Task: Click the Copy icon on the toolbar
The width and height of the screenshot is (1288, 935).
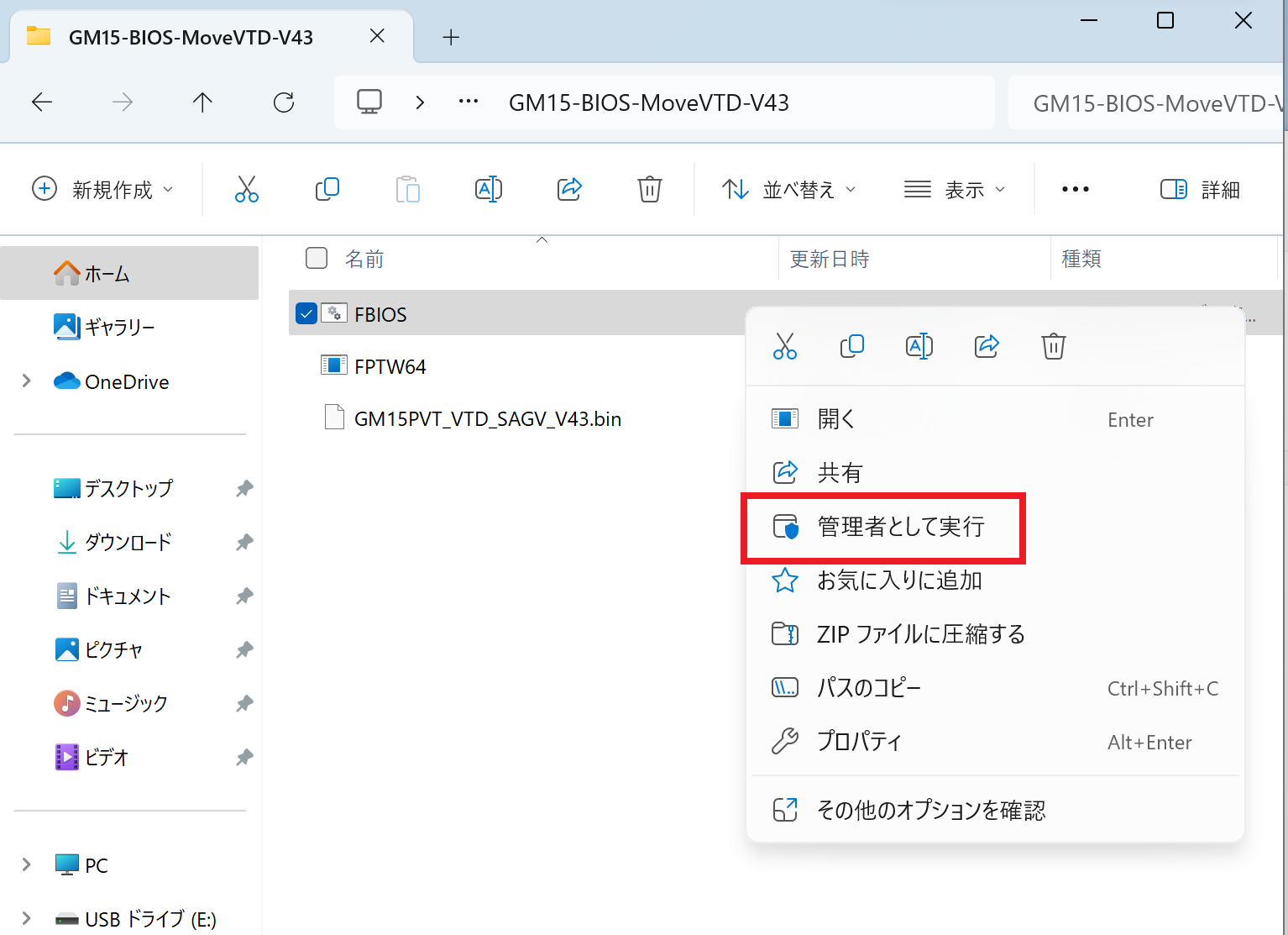Action: click(327, 189)
